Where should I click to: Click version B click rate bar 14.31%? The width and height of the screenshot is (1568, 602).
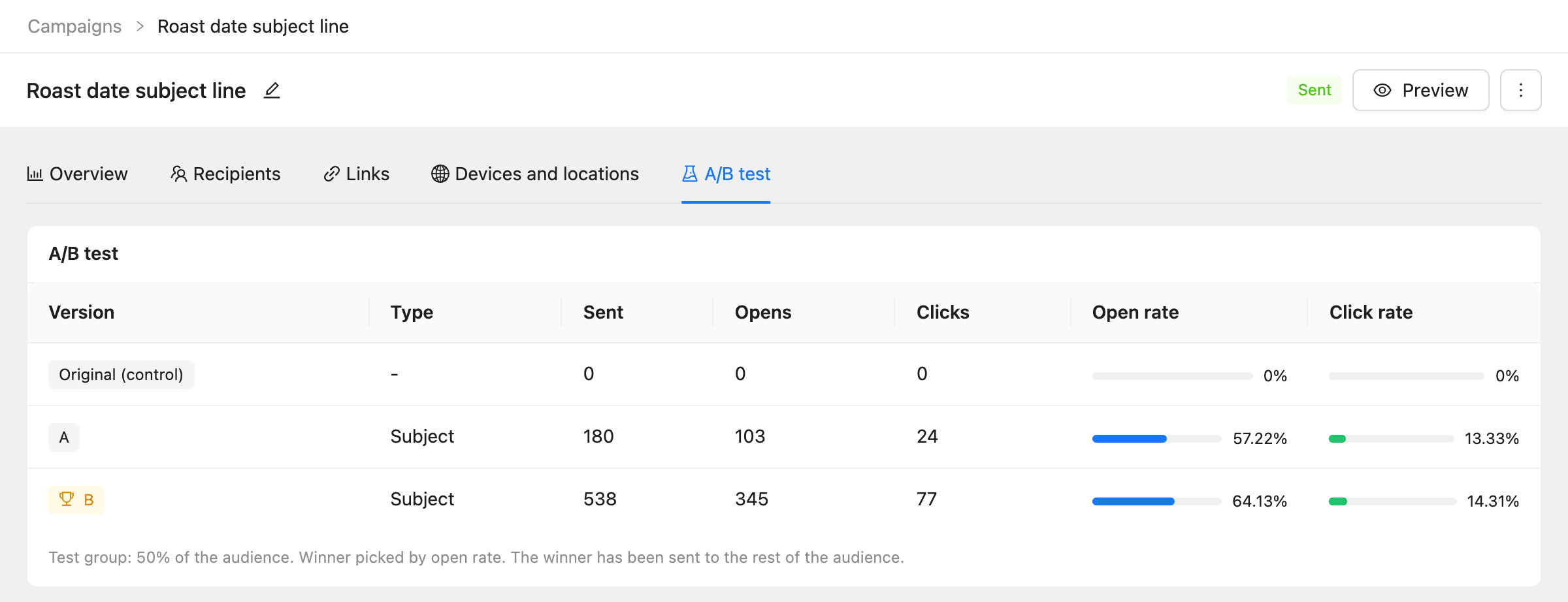pyautogui.click(x=1393, y=501)
